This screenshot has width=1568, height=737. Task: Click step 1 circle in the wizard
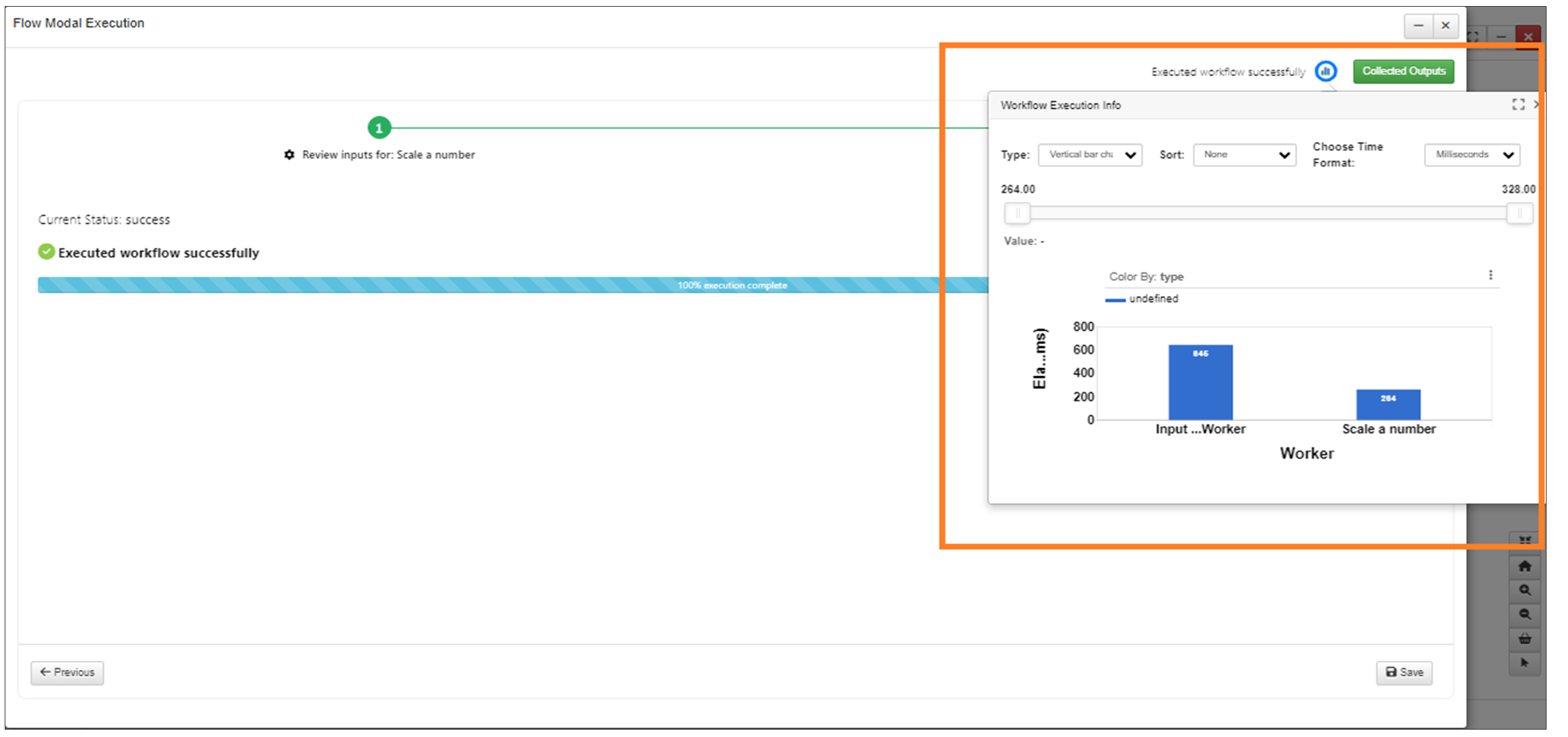pyautogui.click(x=379, y=127)
